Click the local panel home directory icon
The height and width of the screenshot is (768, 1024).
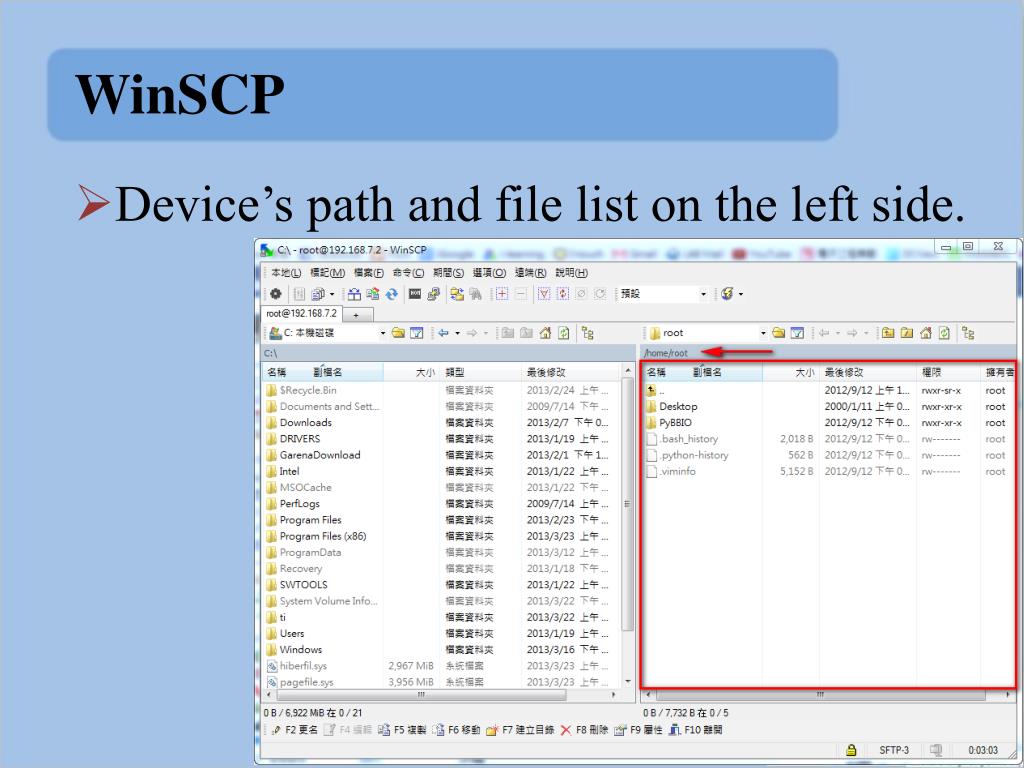tap(545, 333)
